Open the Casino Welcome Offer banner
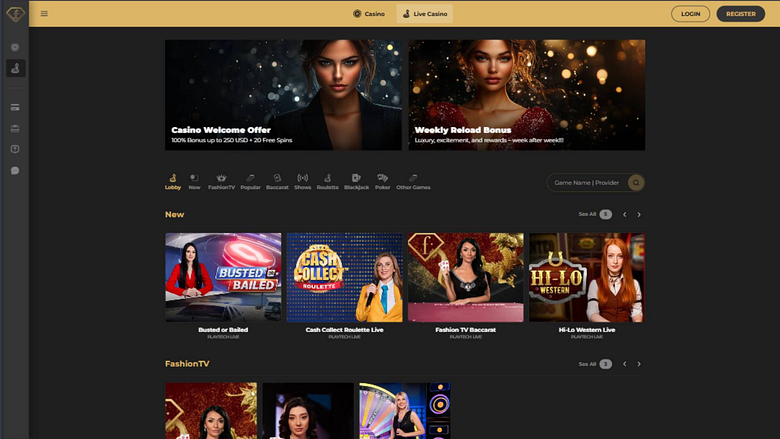 click(x=284, y=95)
